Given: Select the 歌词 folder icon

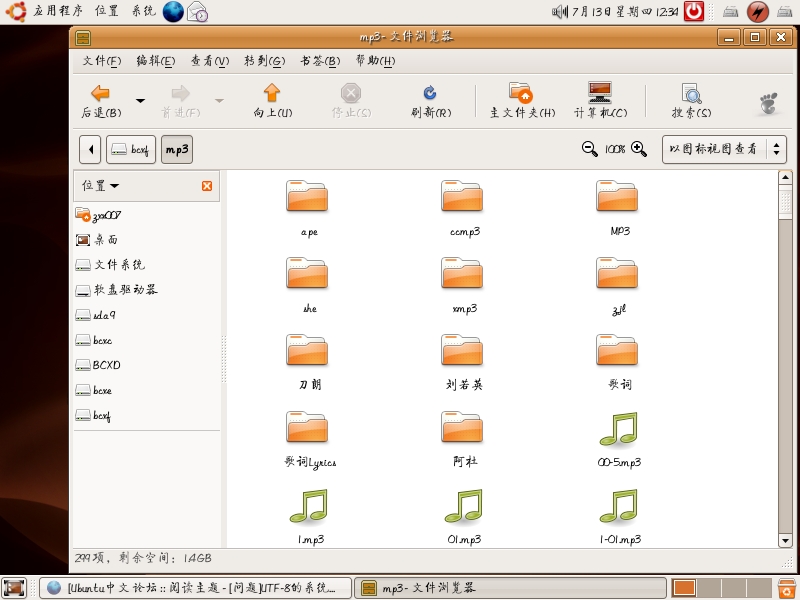Looking at the screenshot, I should tap(617, 350).
